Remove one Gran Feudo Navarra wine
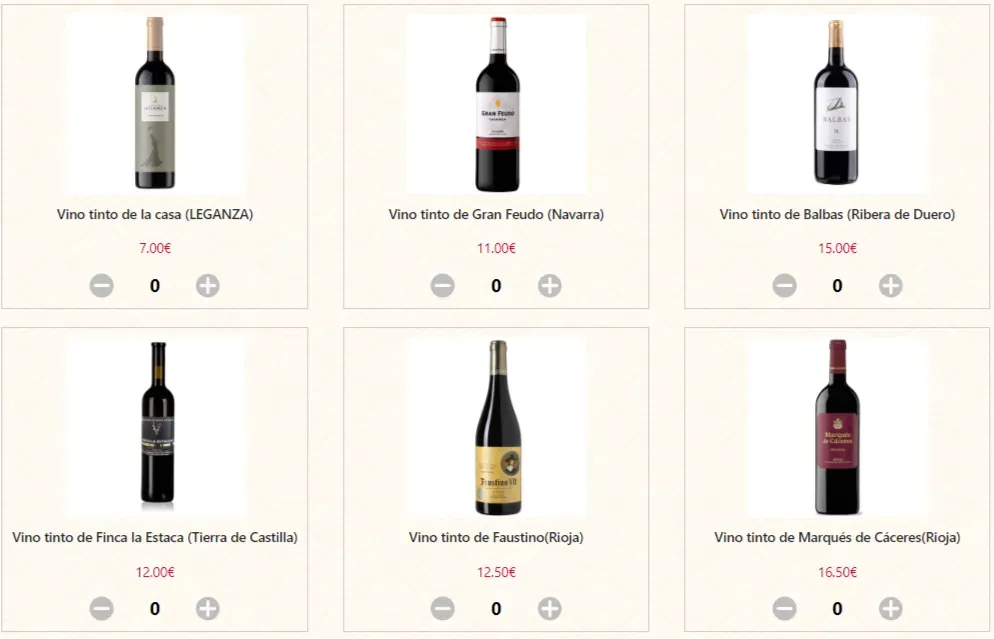 (443, 286)
